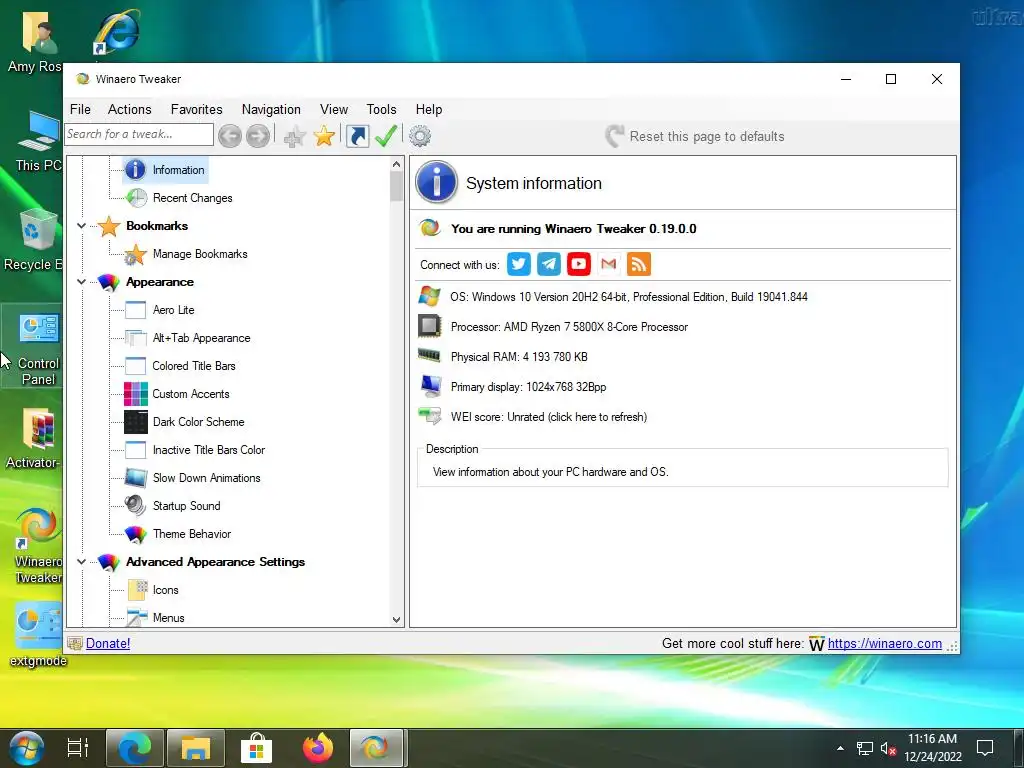
Task: Click the network tray icon
Action: 865,748
